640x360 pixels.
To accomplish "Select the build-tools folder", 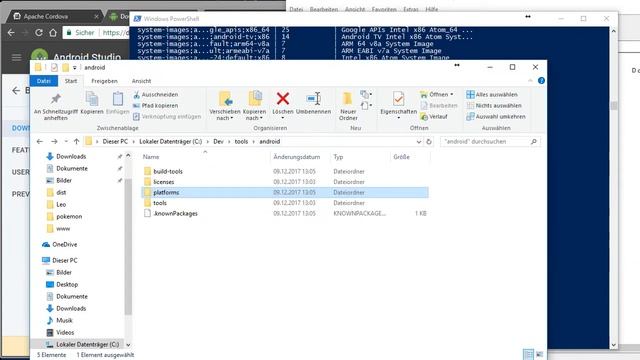I will (285, 171).
